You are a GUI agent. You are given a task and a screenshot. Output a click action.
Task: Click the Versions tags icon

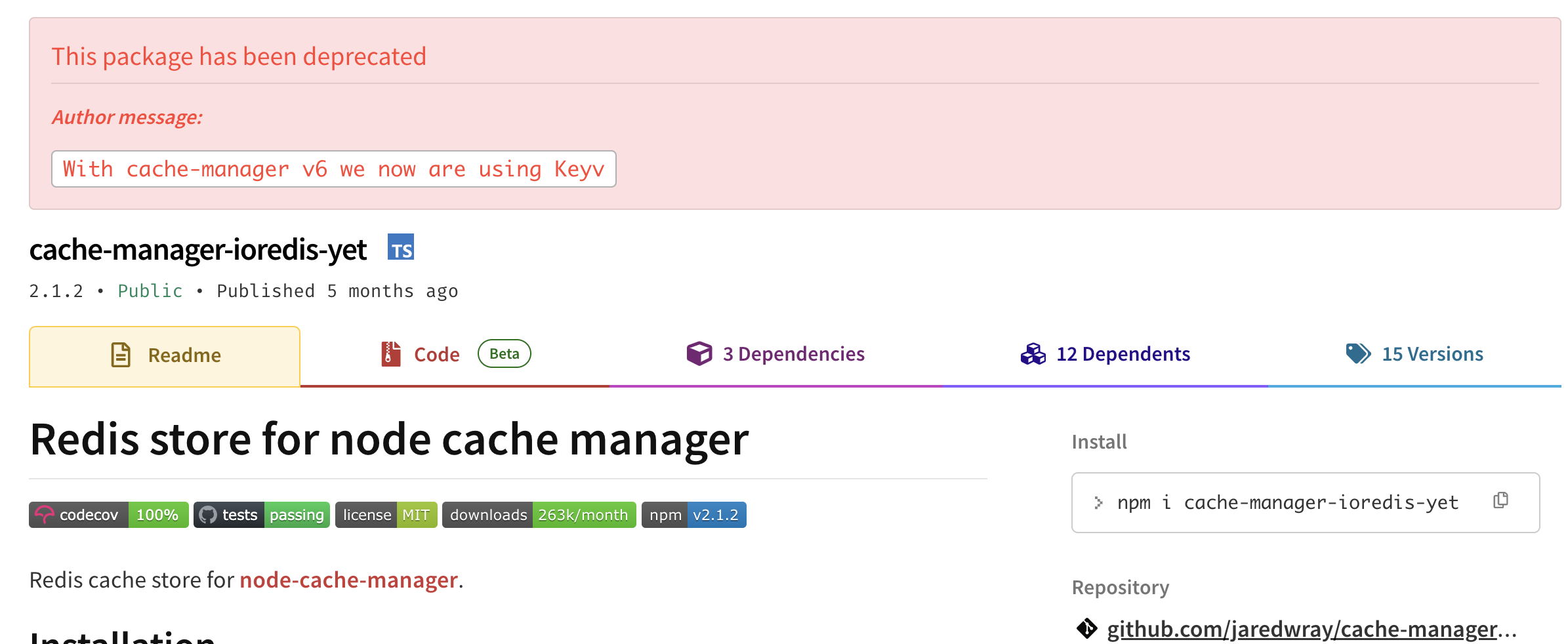(1357, 354)
